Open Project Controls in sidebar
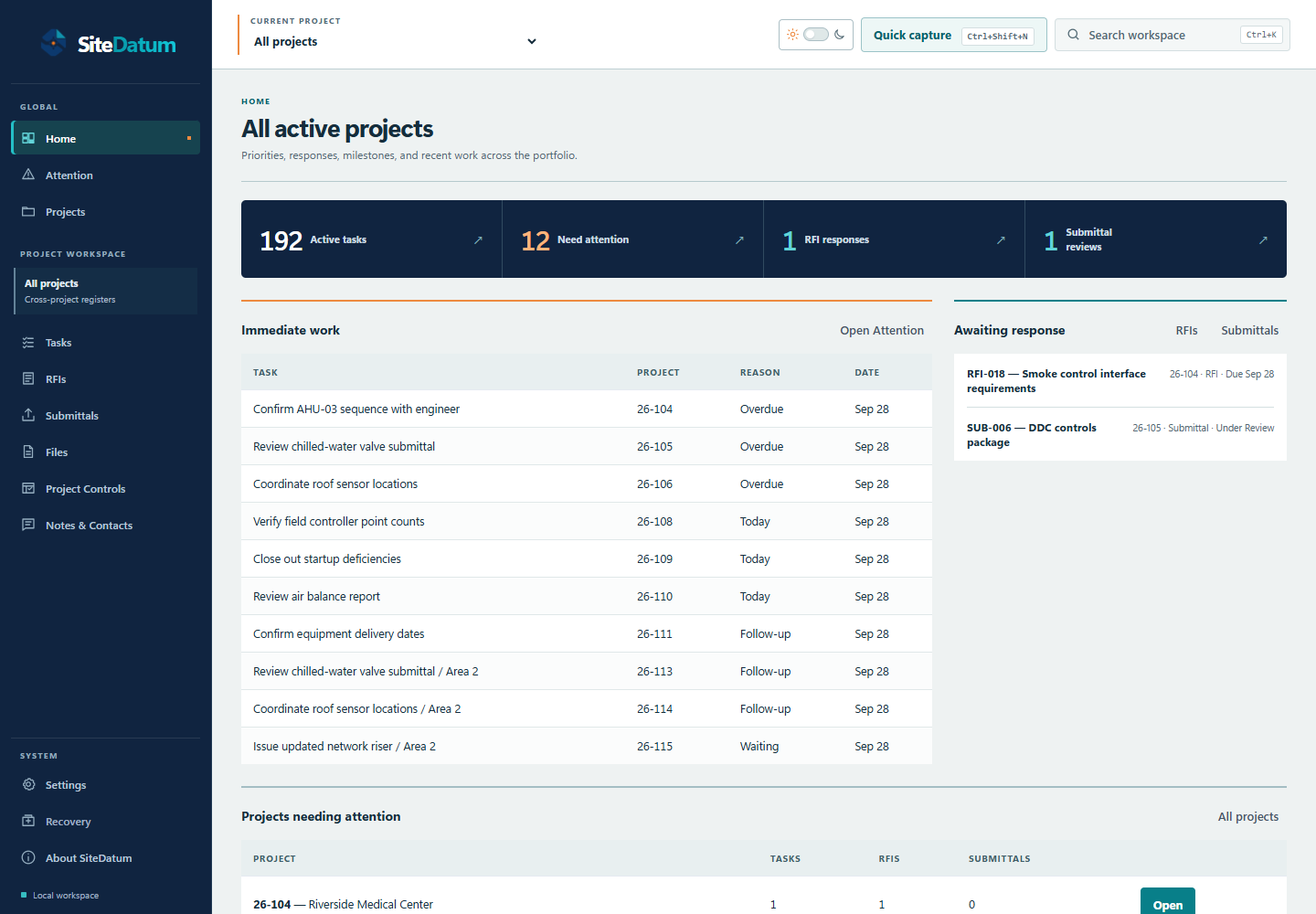Viewport: 1316px width, 914px height. [x=105, y=488]
